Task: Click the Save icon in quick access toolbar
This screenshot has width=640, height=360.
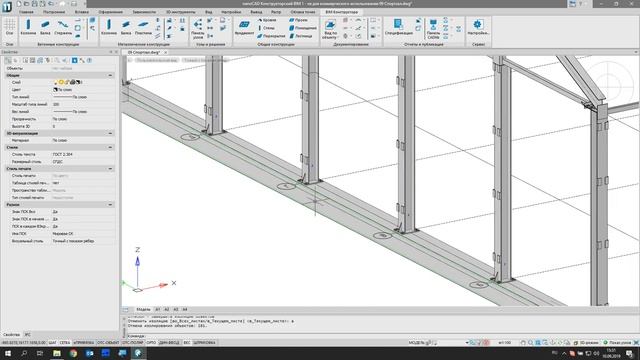Action: (35, 4)
